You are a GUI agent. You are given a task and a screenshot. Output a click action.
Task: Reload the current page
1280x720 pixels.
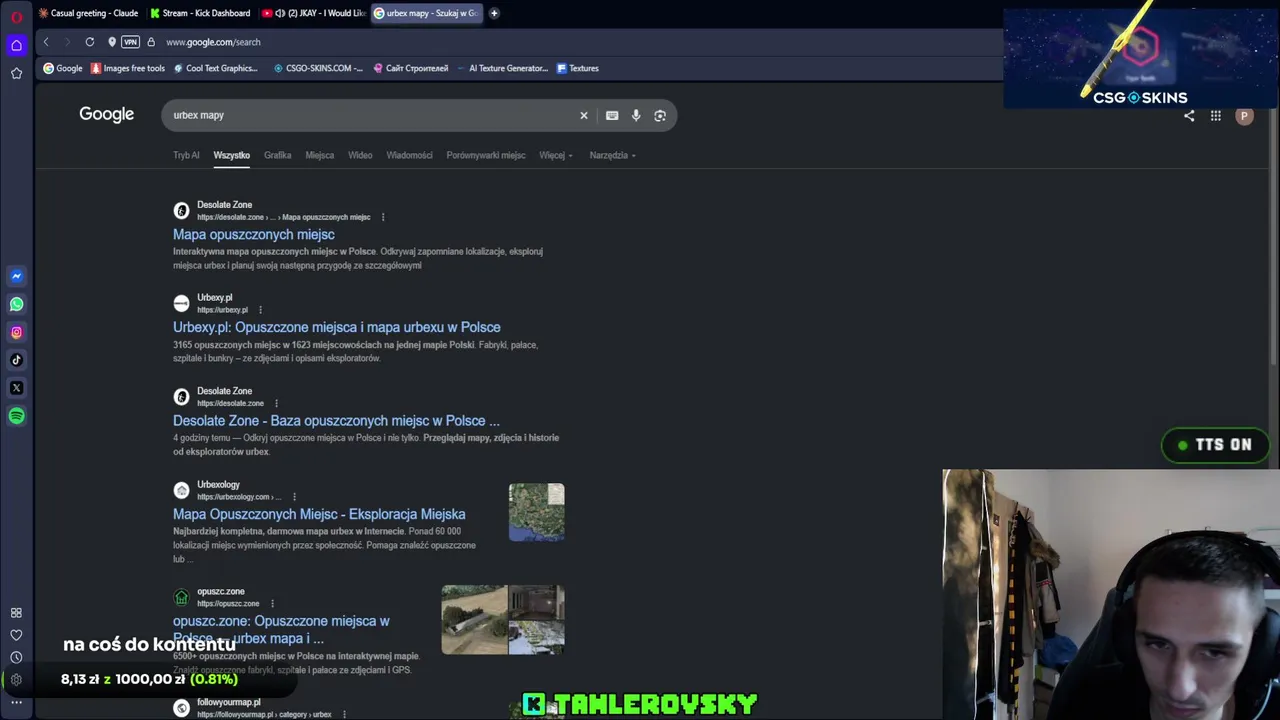pos(90,42)
